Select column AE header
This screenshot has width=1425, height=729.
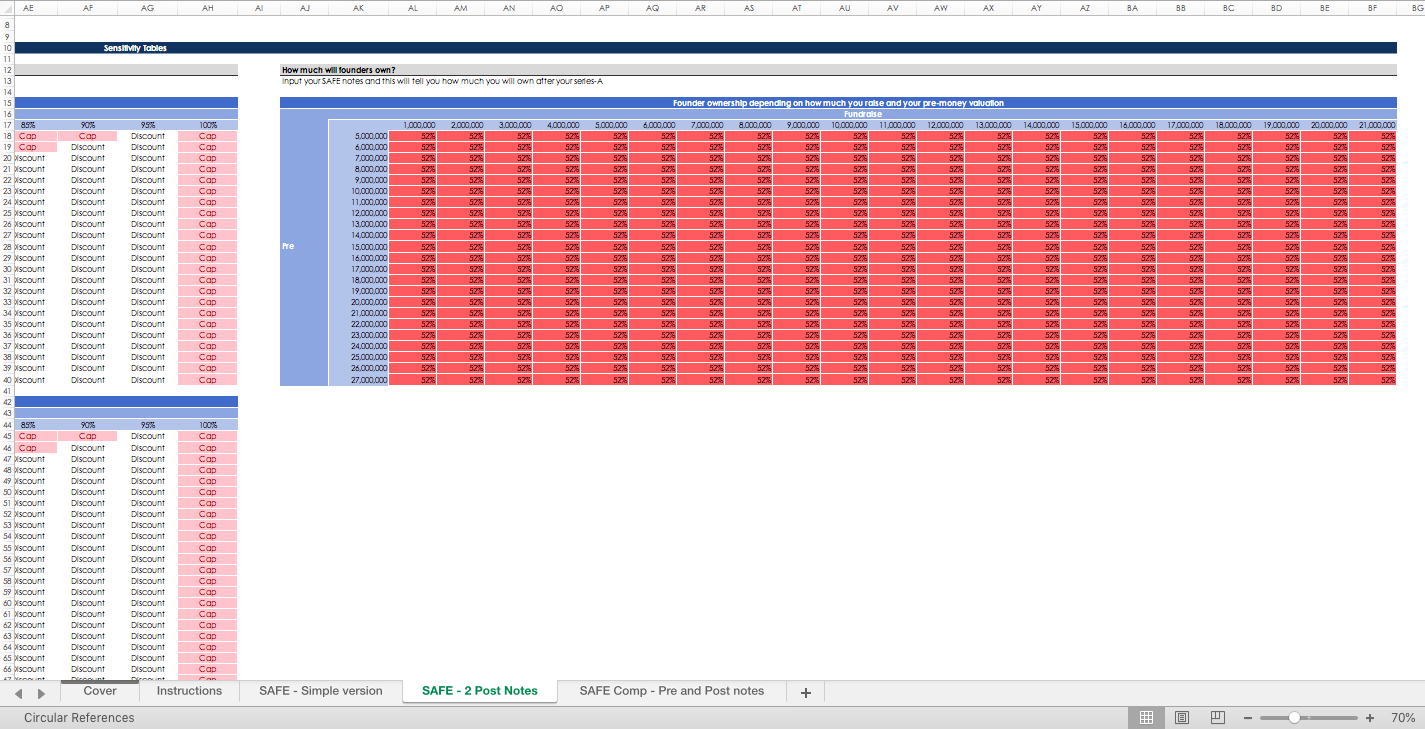(28, 7)
